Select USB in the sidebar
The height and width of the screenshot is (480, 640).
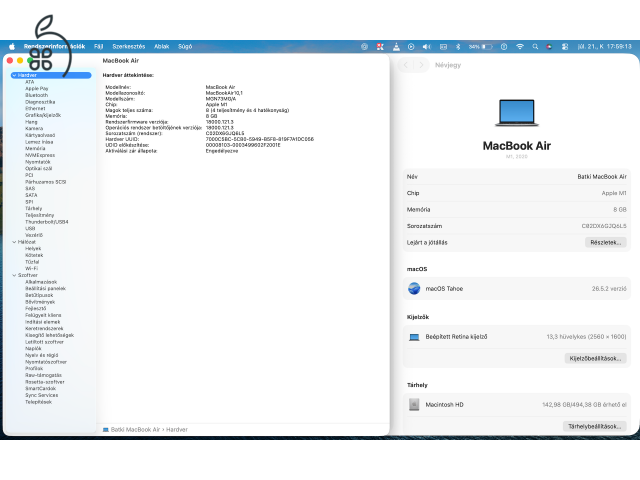click(30, 229)
